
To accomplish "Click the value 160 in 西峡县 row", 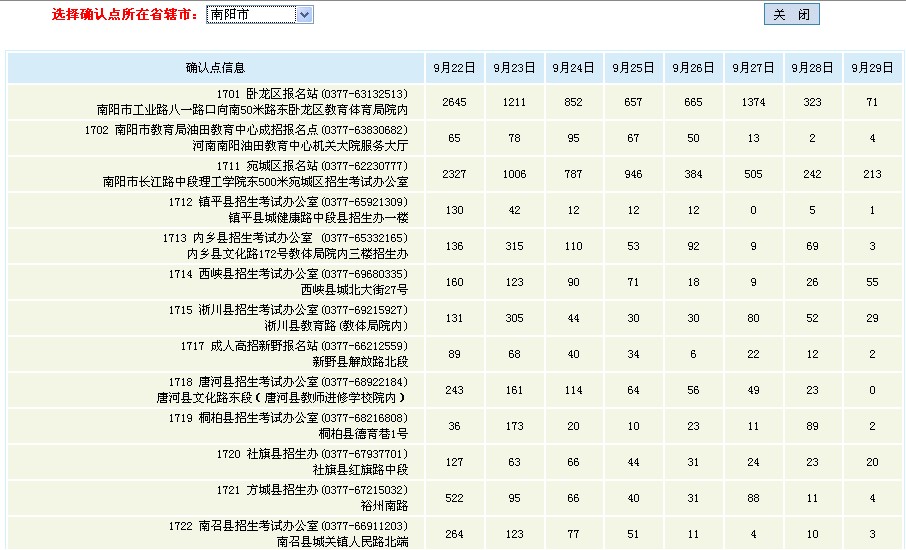I will click(x=454, y=282).
